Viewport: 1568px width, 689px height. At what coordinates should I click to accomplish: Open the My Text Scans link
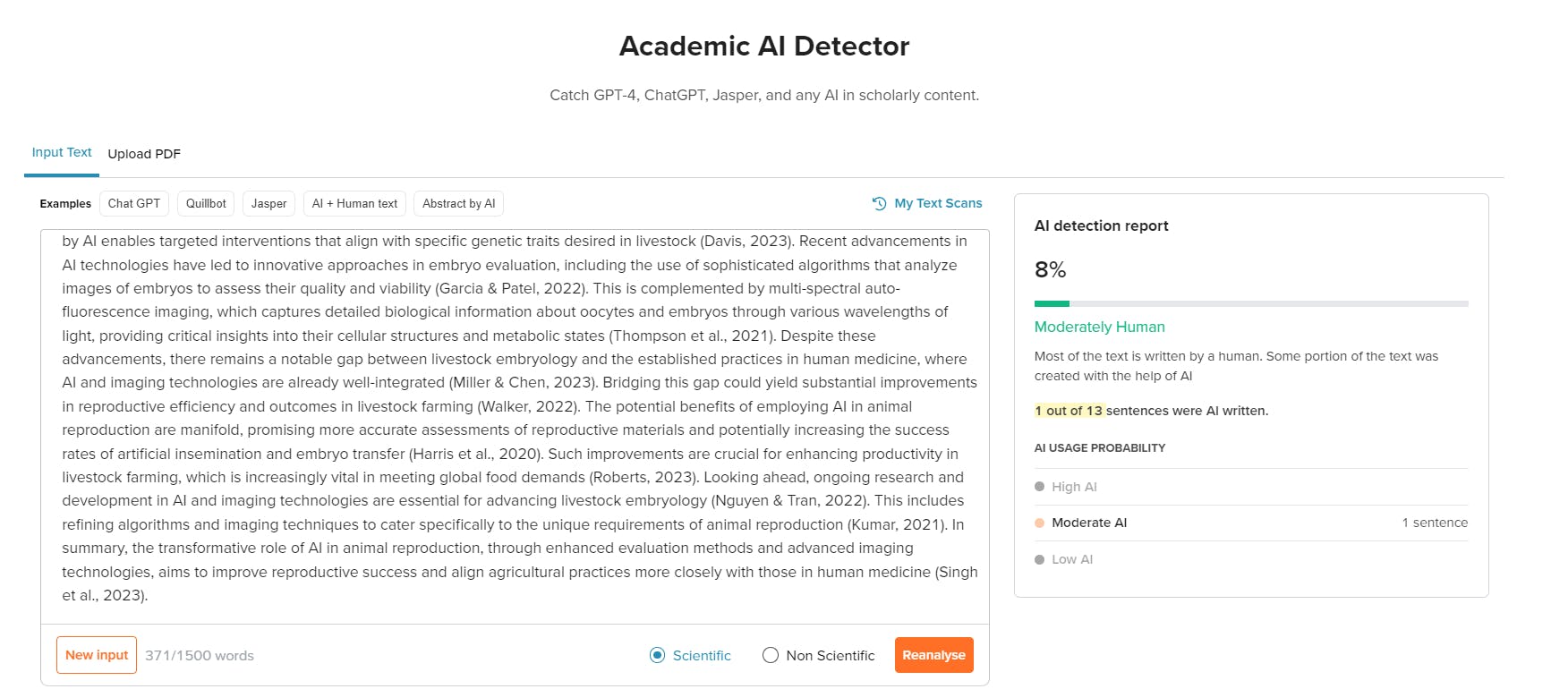(x=938, y=204)
